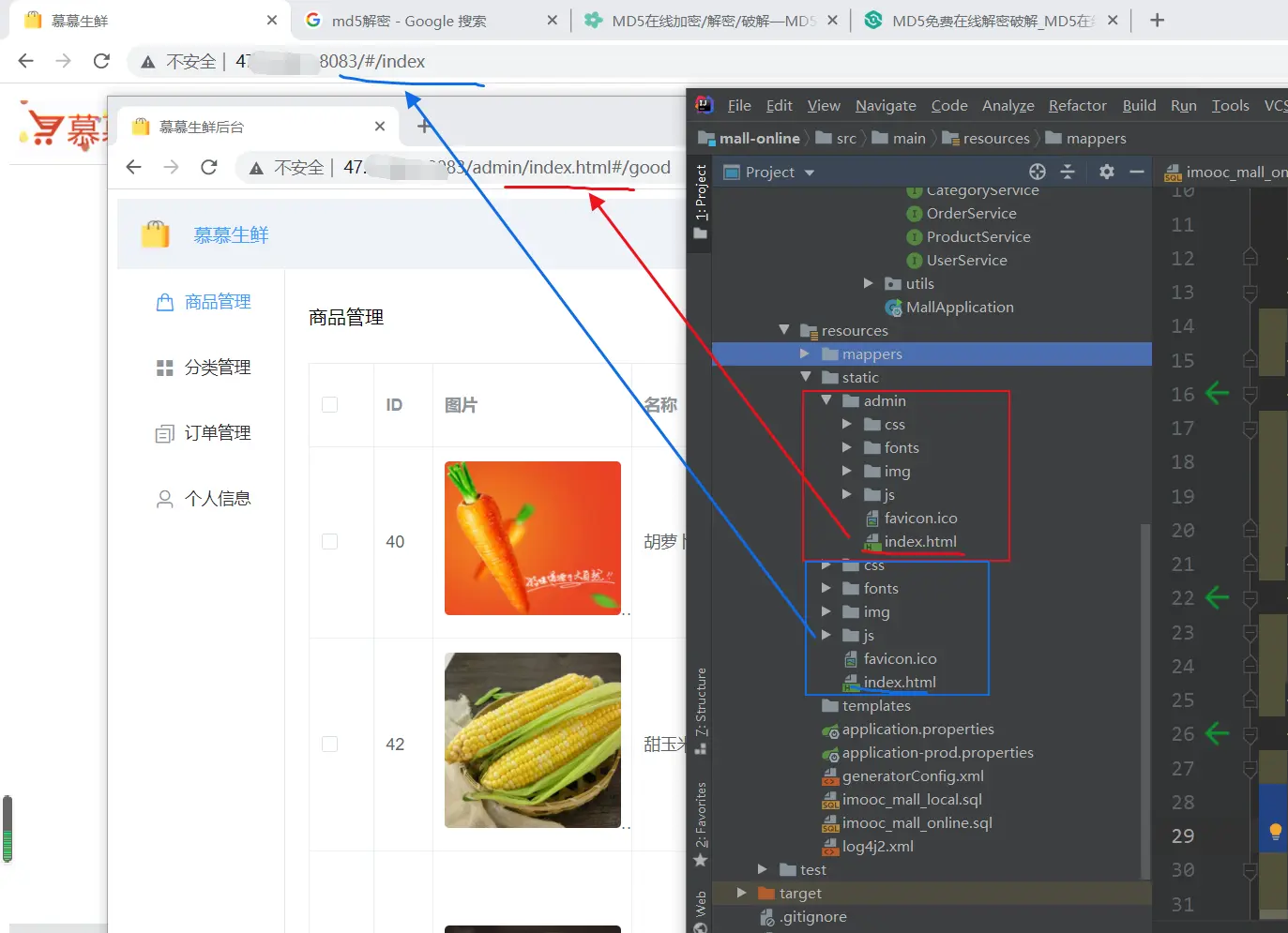
Task: Go back in the admin browser window
Action: (x=133, y=167)
